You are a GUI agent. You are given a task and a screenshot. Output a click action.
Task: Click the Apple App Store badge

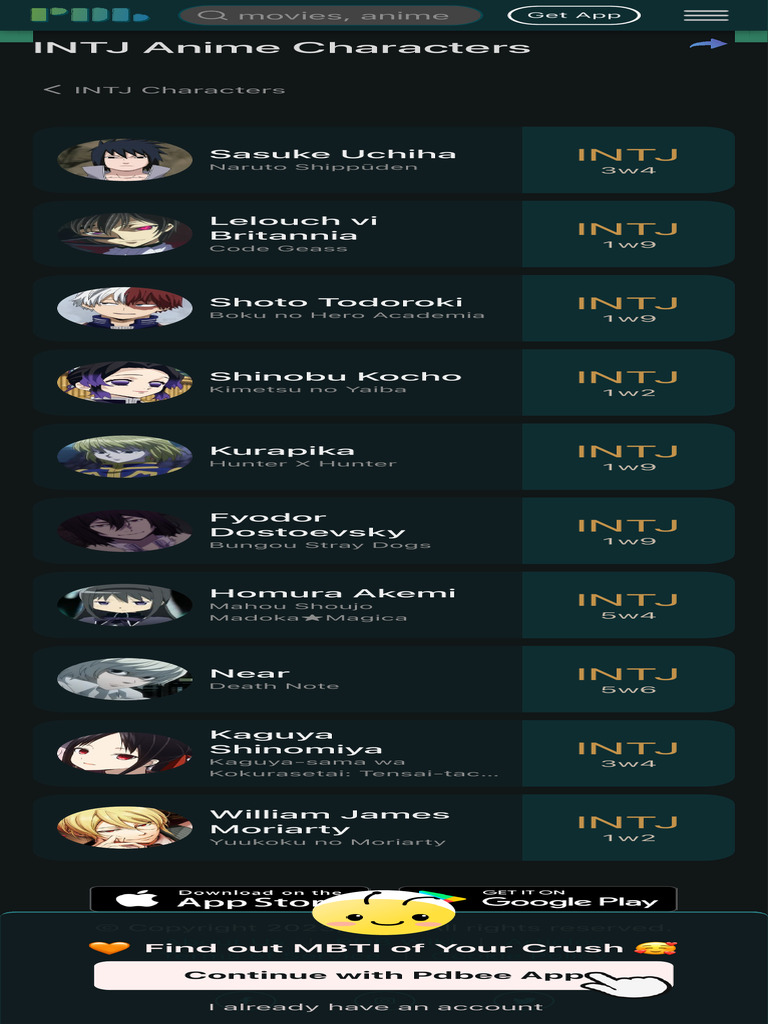tap(229, 899)
